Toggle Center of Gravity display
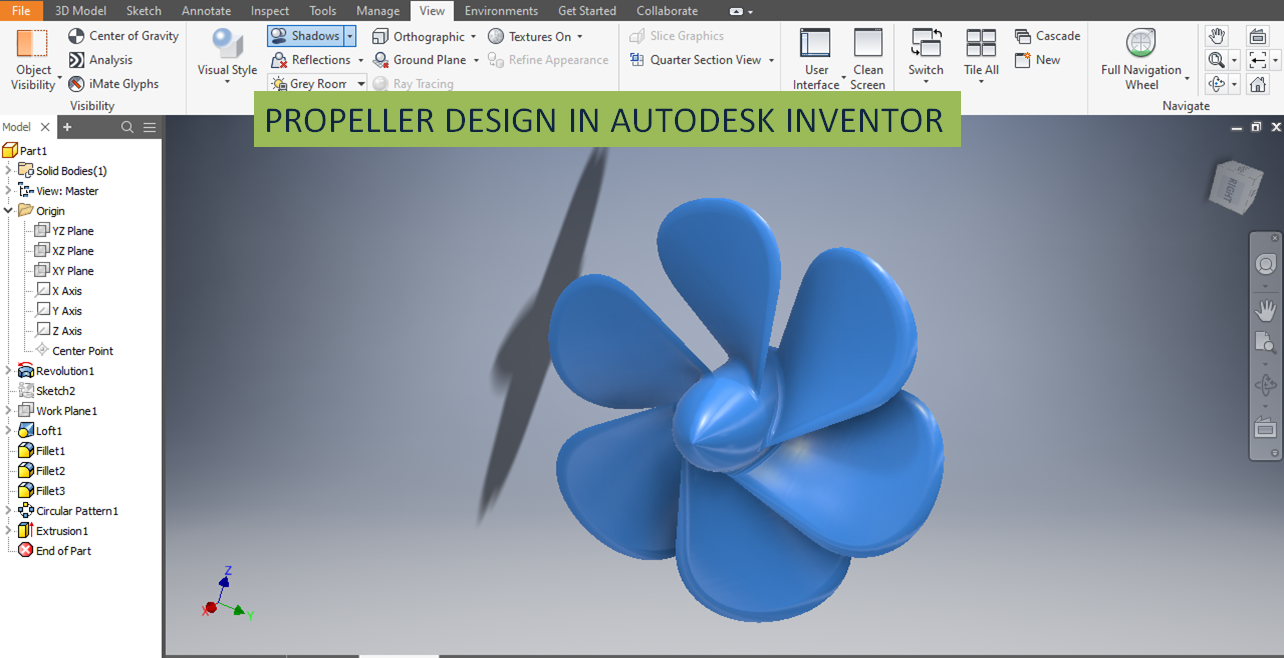Screen dimensions: 1284x658 [x=123, y=36]
